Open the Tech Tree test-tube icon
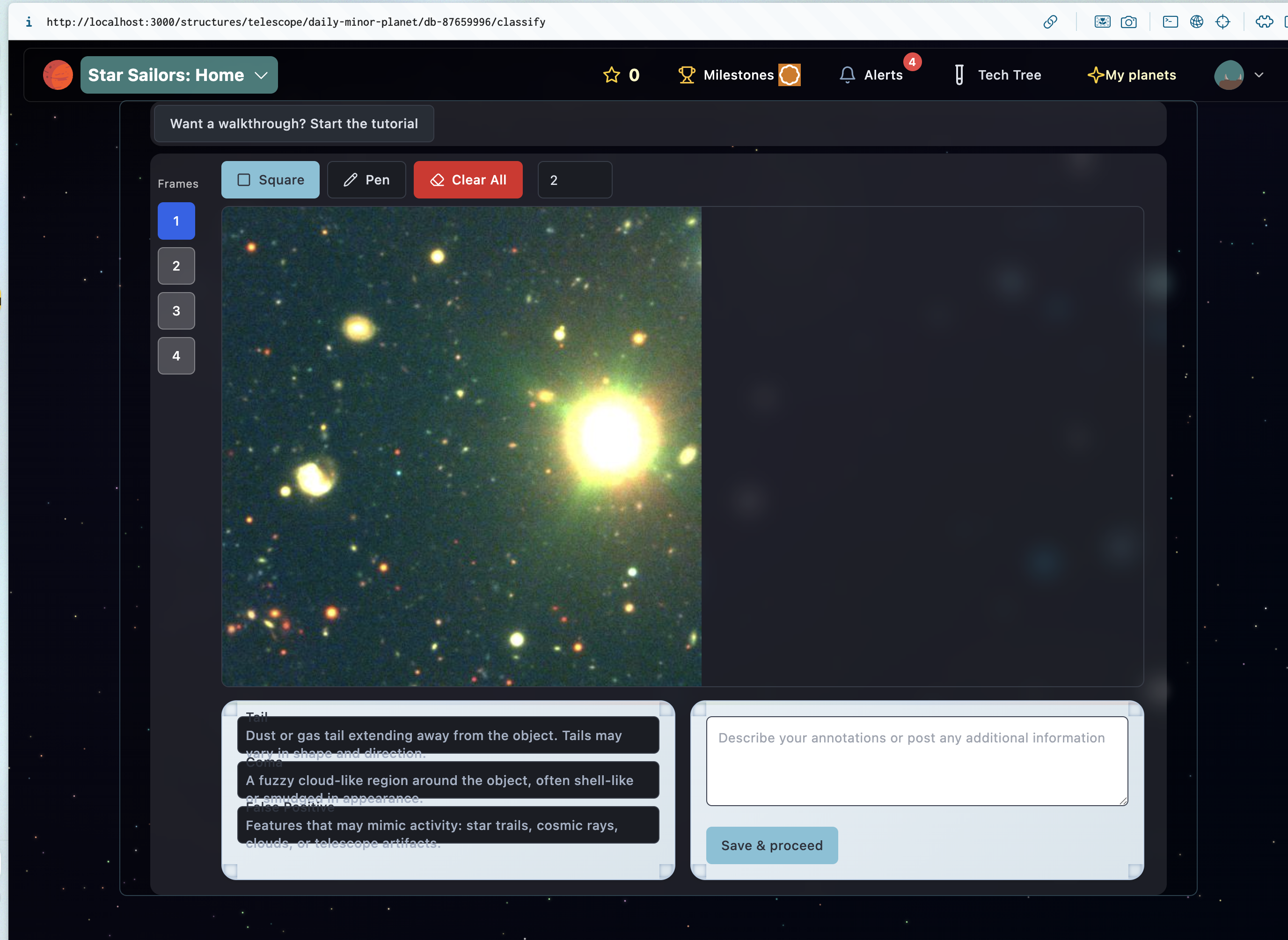Viewport: 1288px width, 940px height. [959, 75]
